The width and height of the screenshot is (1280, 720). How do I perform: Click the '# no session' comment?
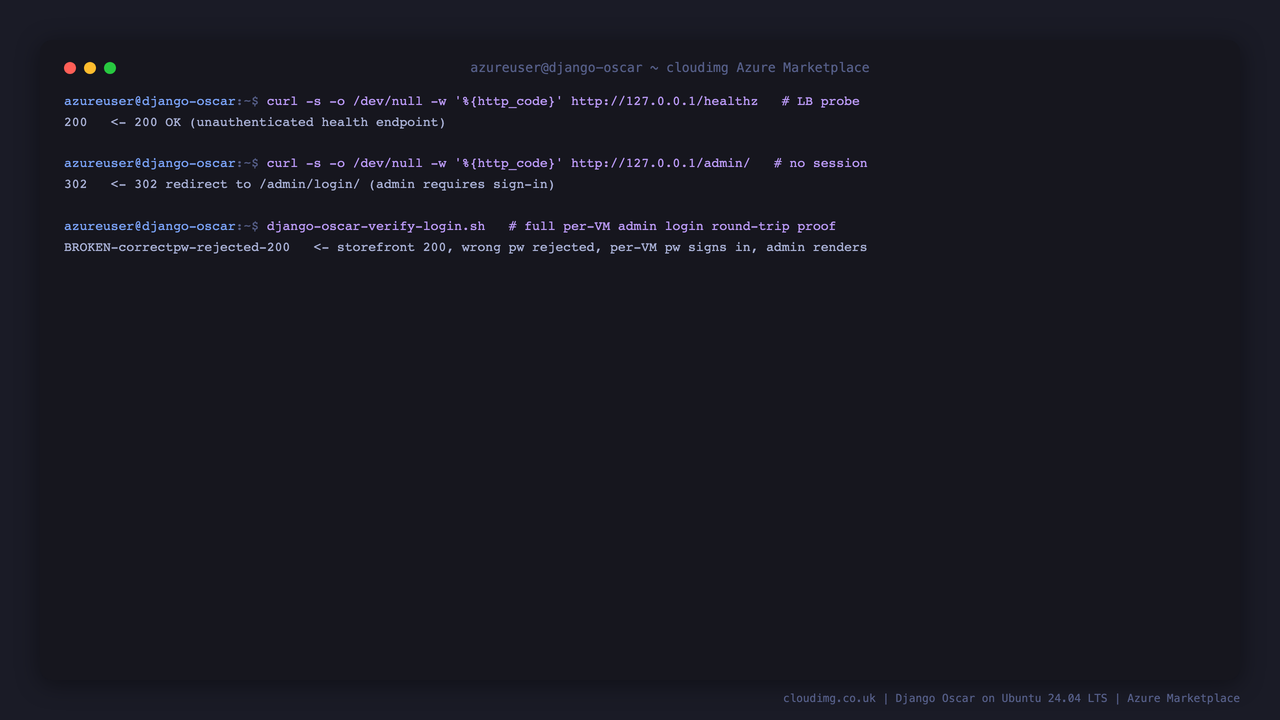(x=820, y=163)
